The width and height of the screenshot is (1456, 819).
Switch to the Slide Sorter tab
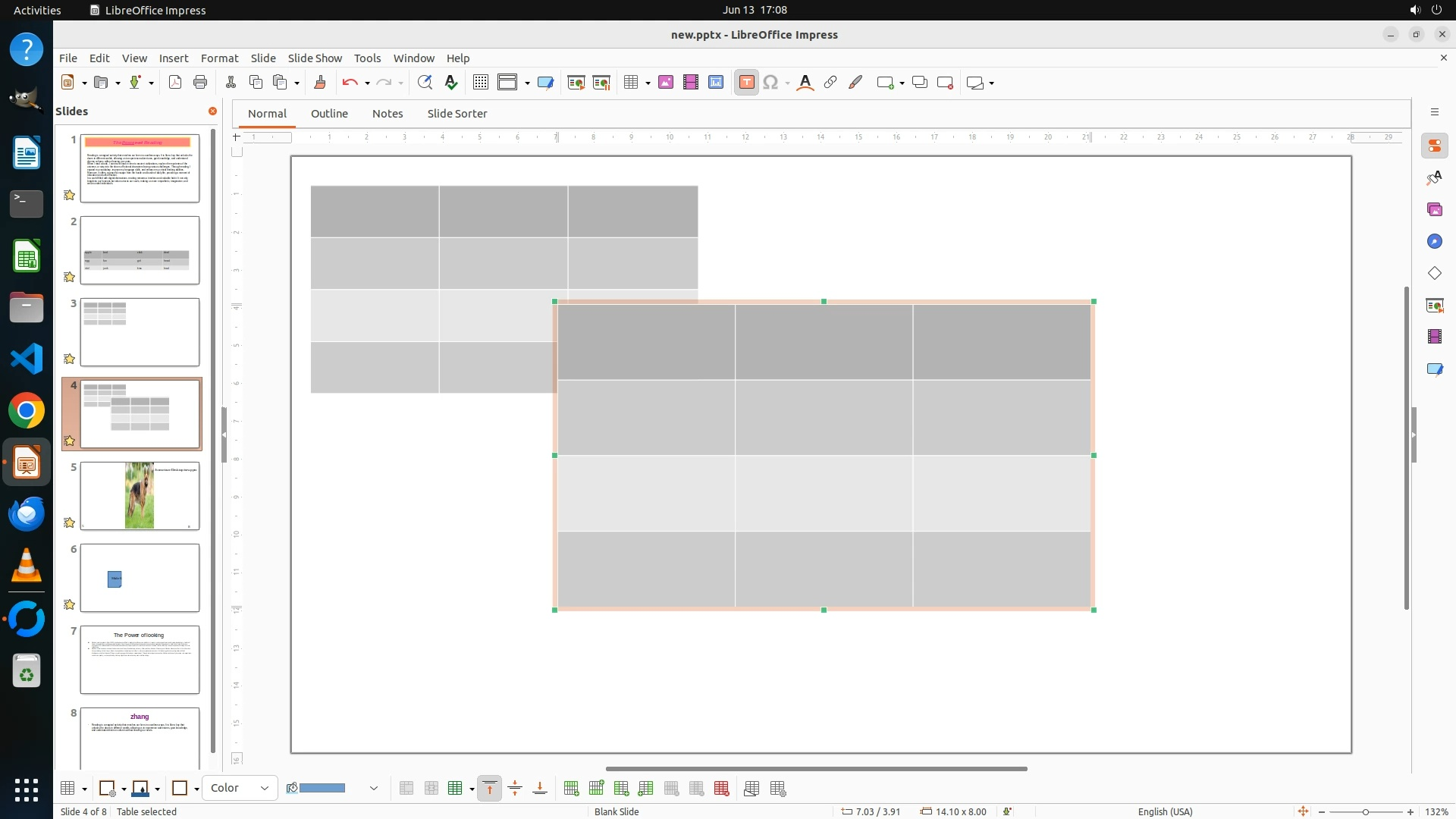[x=457, y=113]
